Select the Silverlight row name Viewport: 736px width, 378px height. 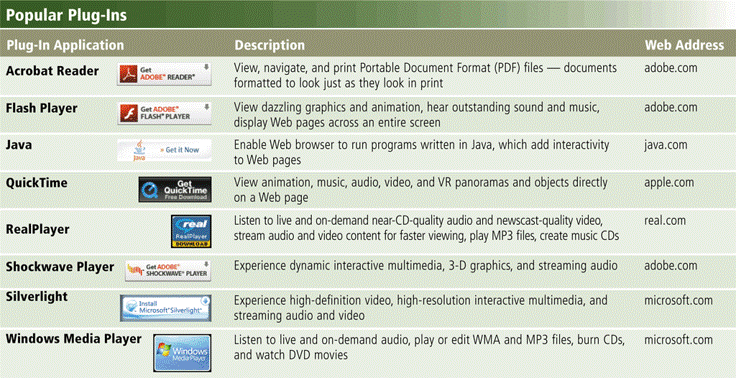tap(37, 297)
